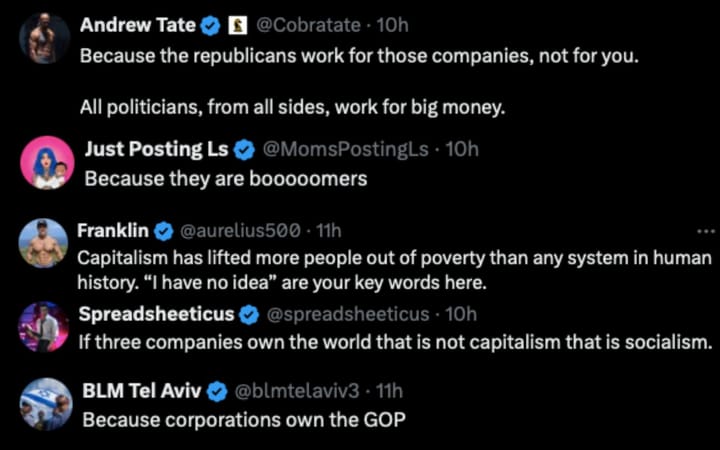Visit the @spreadsheeticus handle link
Viewport: 720px width, 450px height.
tap(347, 314)
